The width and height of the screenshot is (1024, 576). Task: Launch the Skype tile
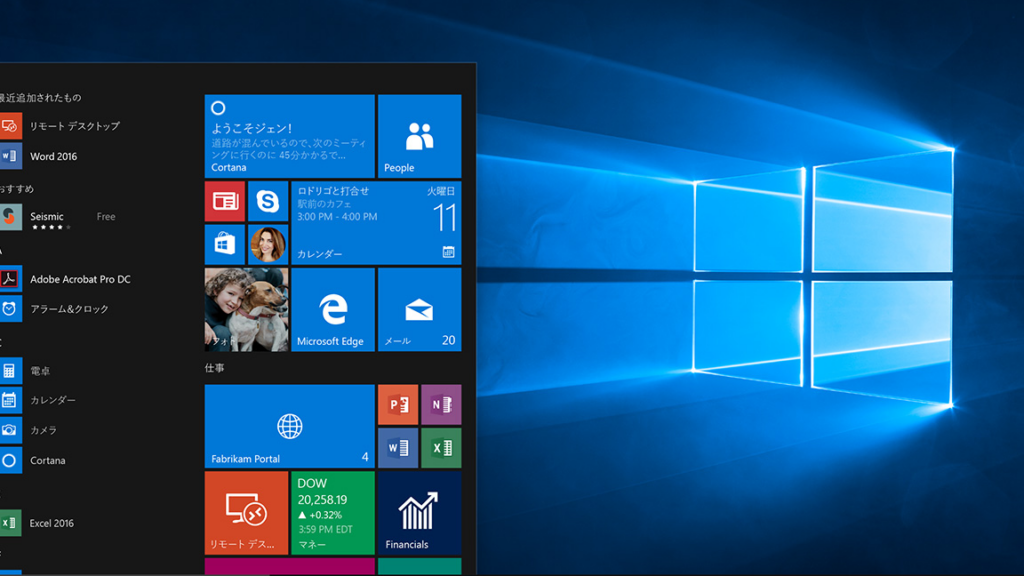click(x=267, y=201)
